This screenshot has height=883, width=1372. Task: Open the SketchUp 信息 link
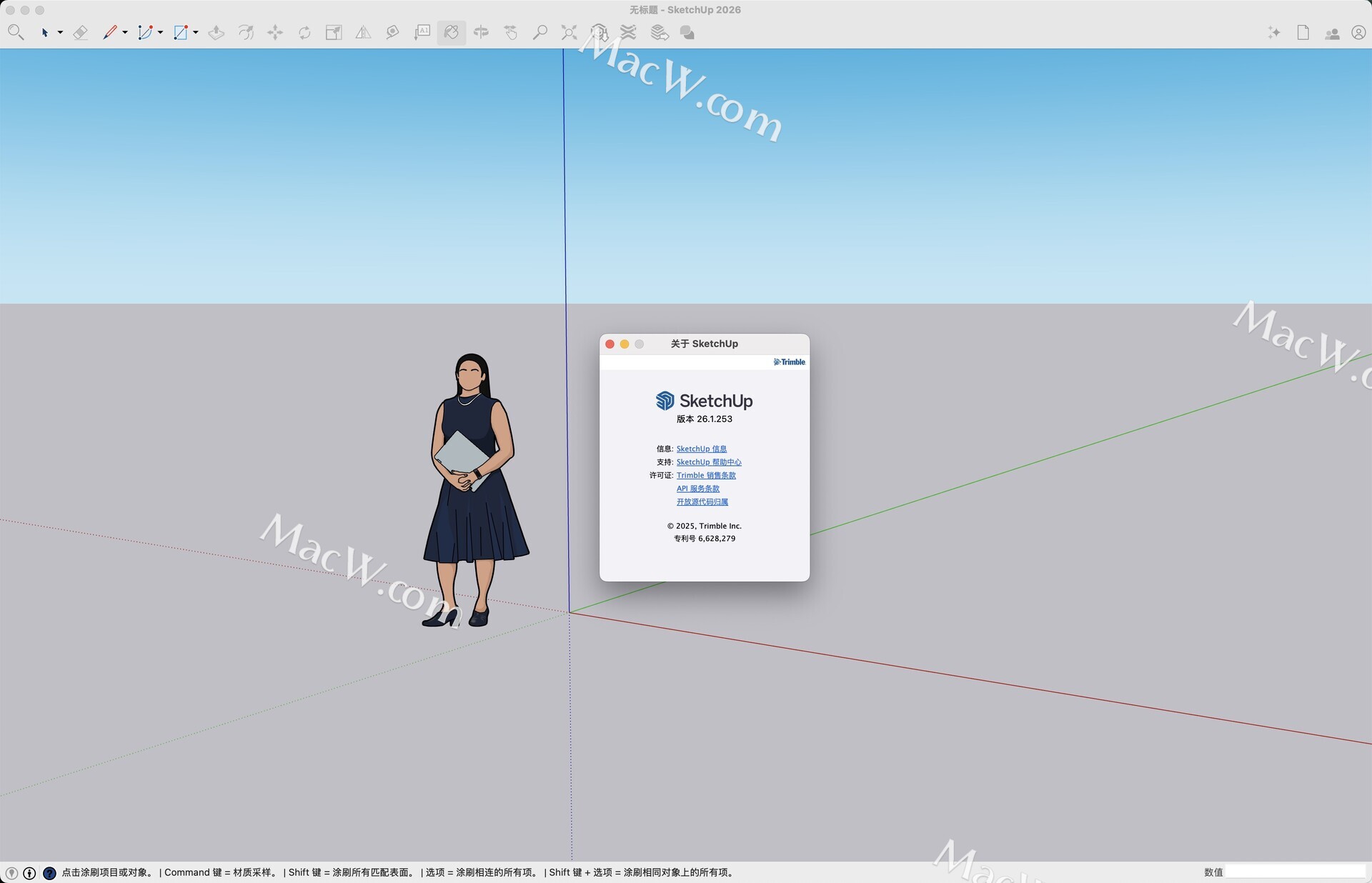(701, 449)
